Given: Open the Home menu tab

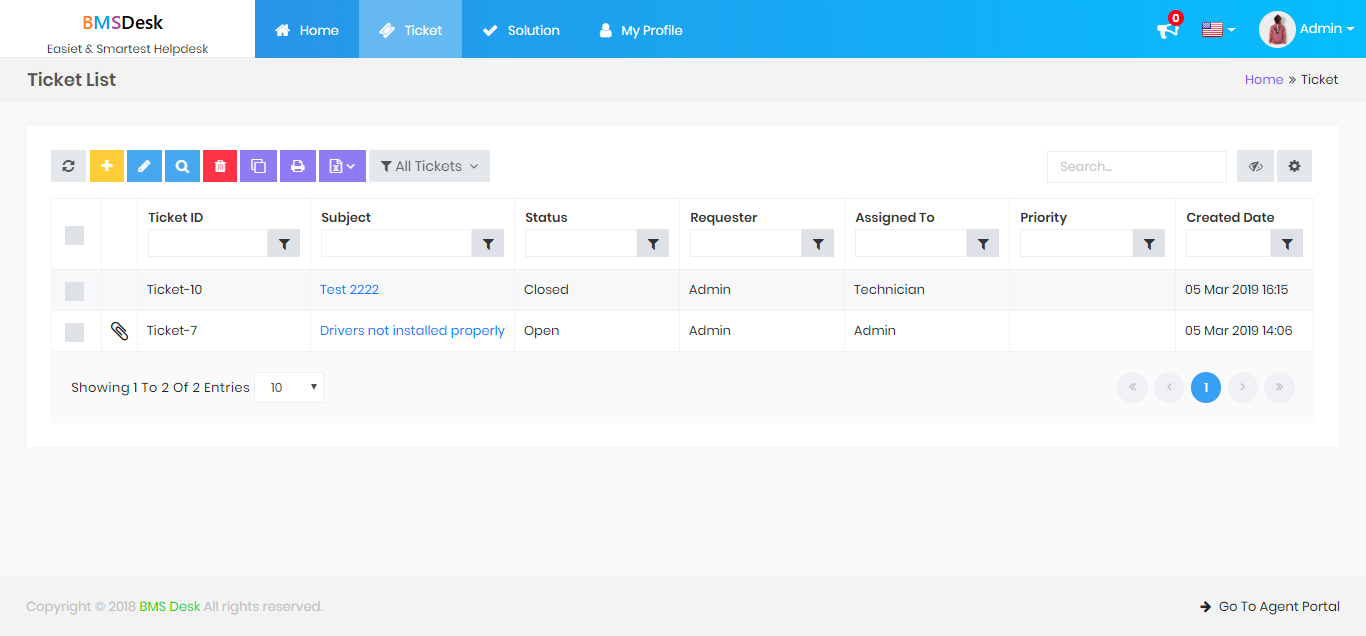Looking at the screenshot, I should [307, 29].
